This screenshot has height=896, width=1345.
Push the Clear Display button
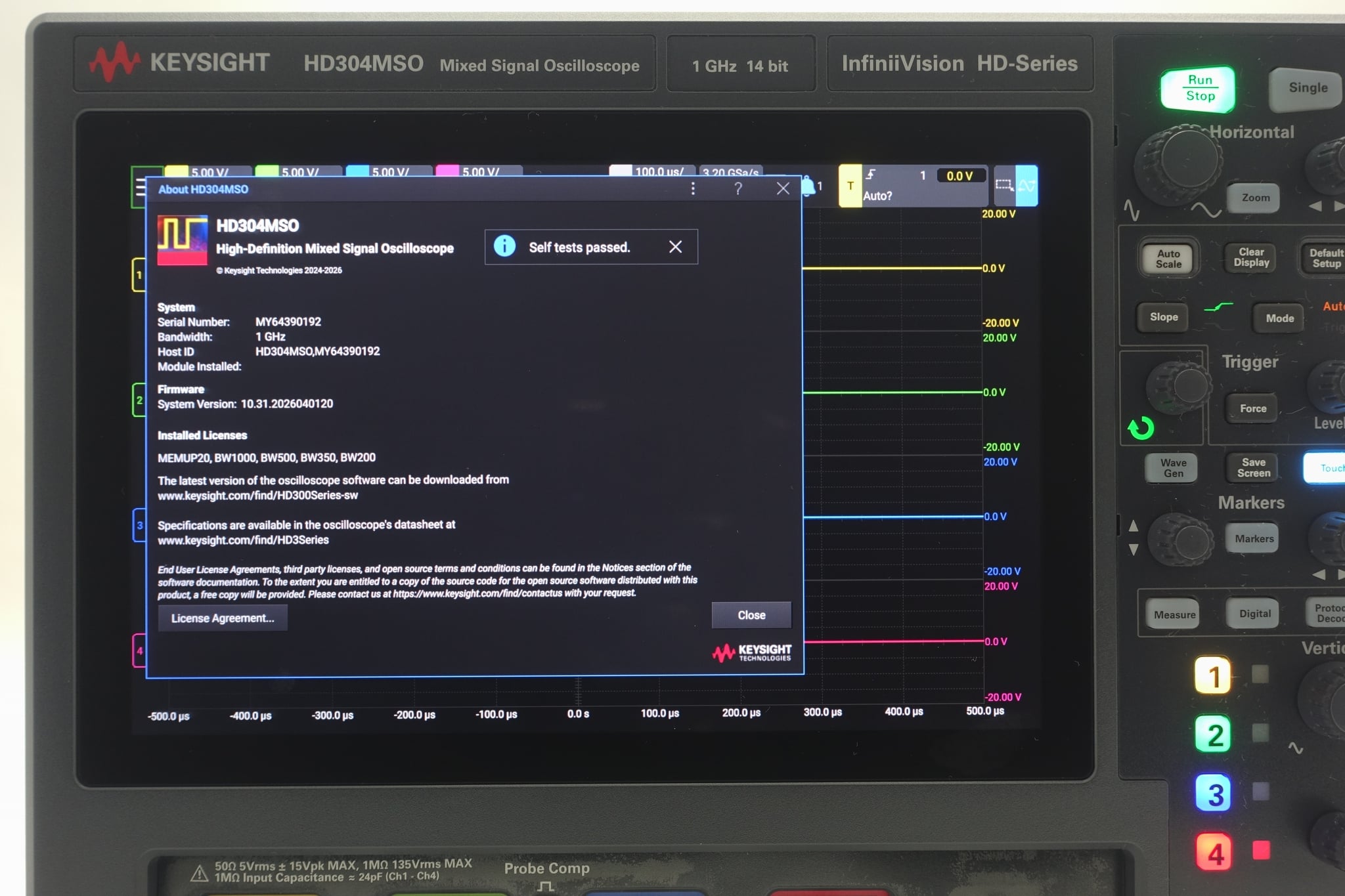pyautogui.click(x=1251, y=257)
